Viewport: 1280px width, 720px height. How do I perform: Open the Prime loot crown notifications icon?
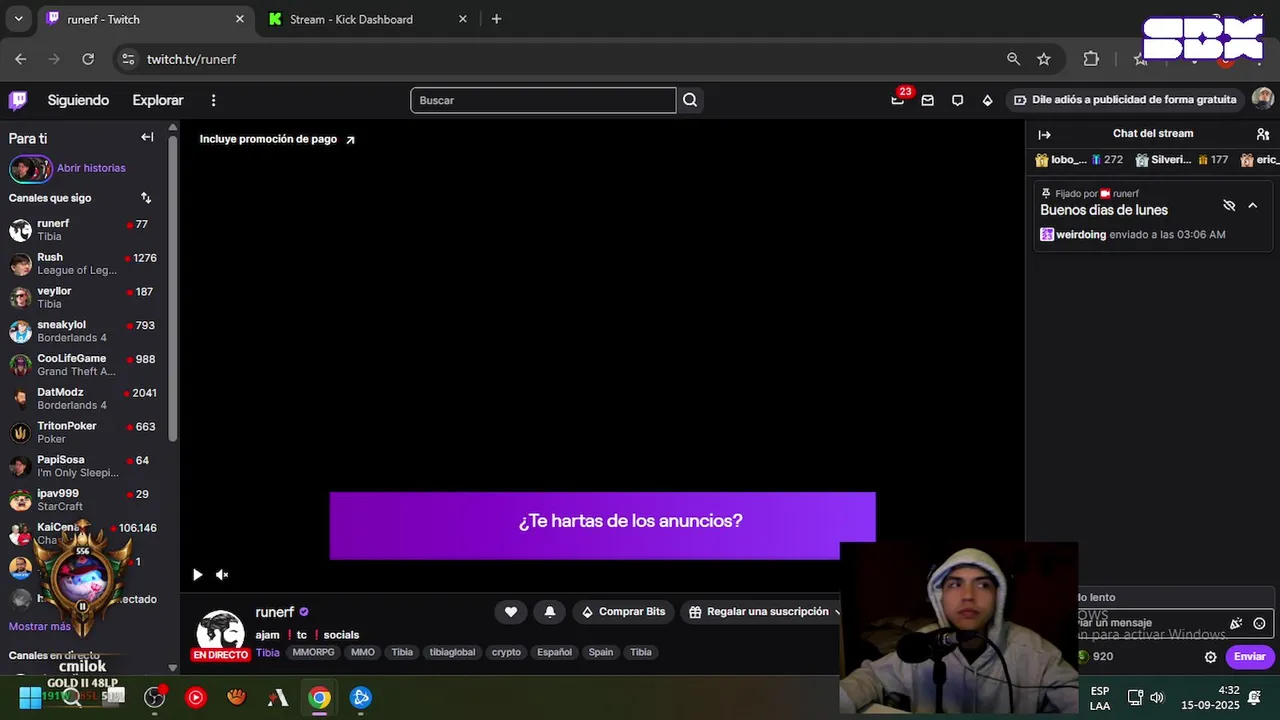(x=898, y=100)
